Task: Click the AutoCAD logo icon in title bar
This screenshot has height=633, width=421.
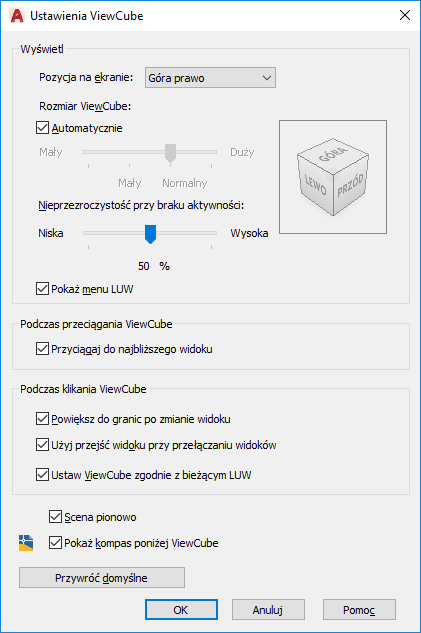Action: [17, 16]
